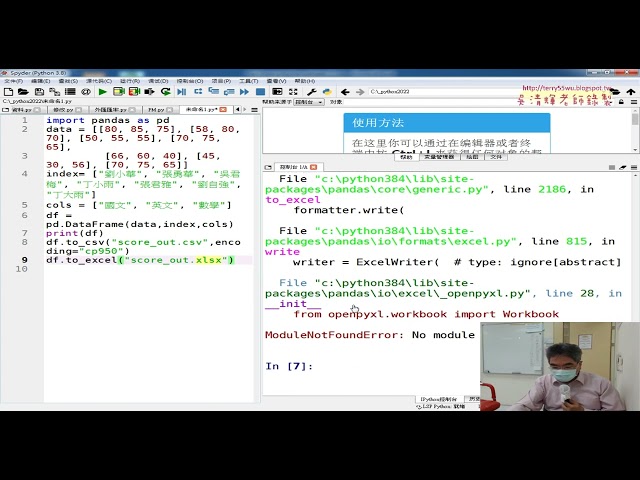This screenshot has height=480, width=640.
Task: Open a file via the folder icon
Action: 23,92
